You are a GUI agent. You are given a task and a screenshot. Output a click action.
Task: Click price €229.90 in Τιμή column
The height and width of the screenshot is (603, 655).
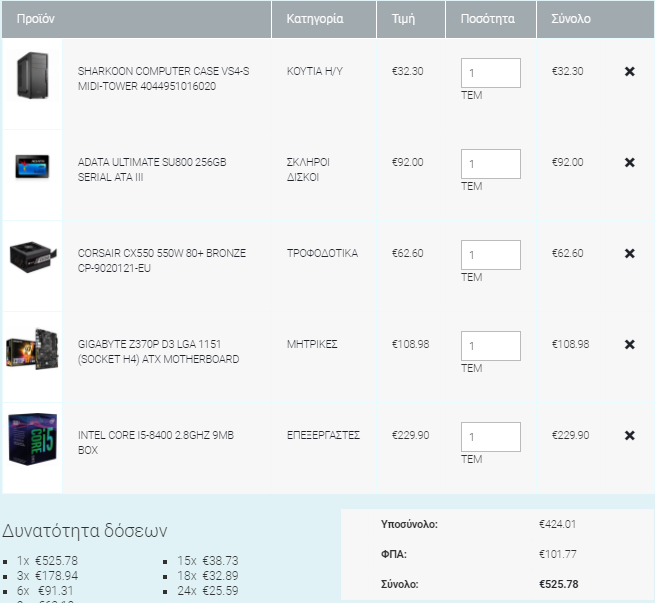[410, 436]
